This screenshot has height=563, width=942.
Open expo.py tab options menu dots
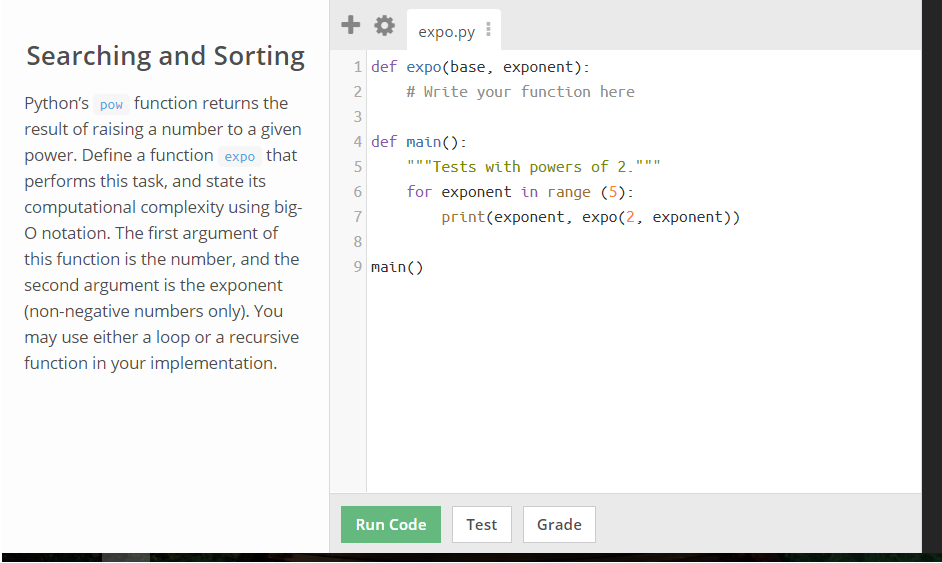pos(488,29)
